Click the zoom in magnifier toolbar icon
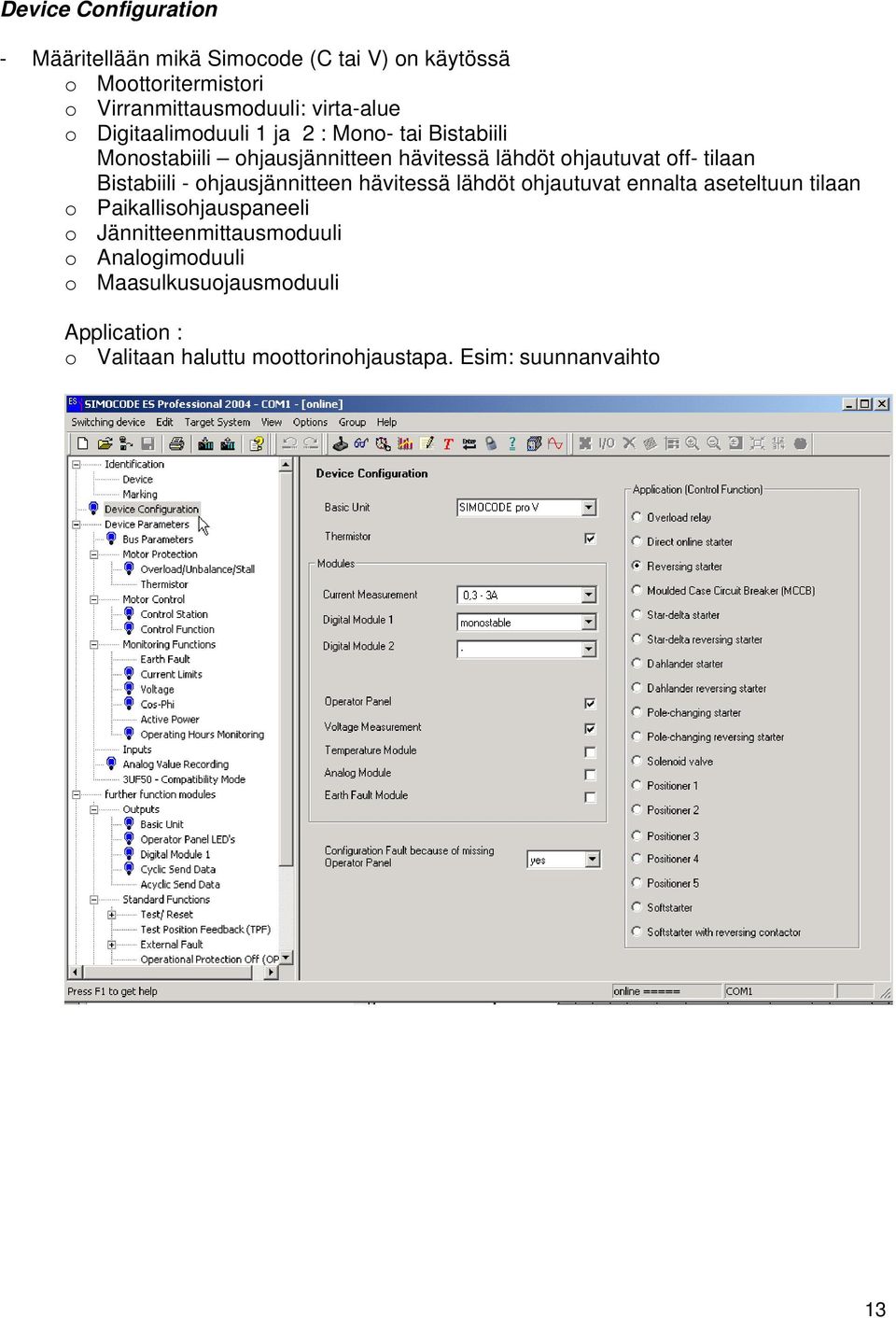This screenshot has height=1318, width=896. [x=692, y=443]
